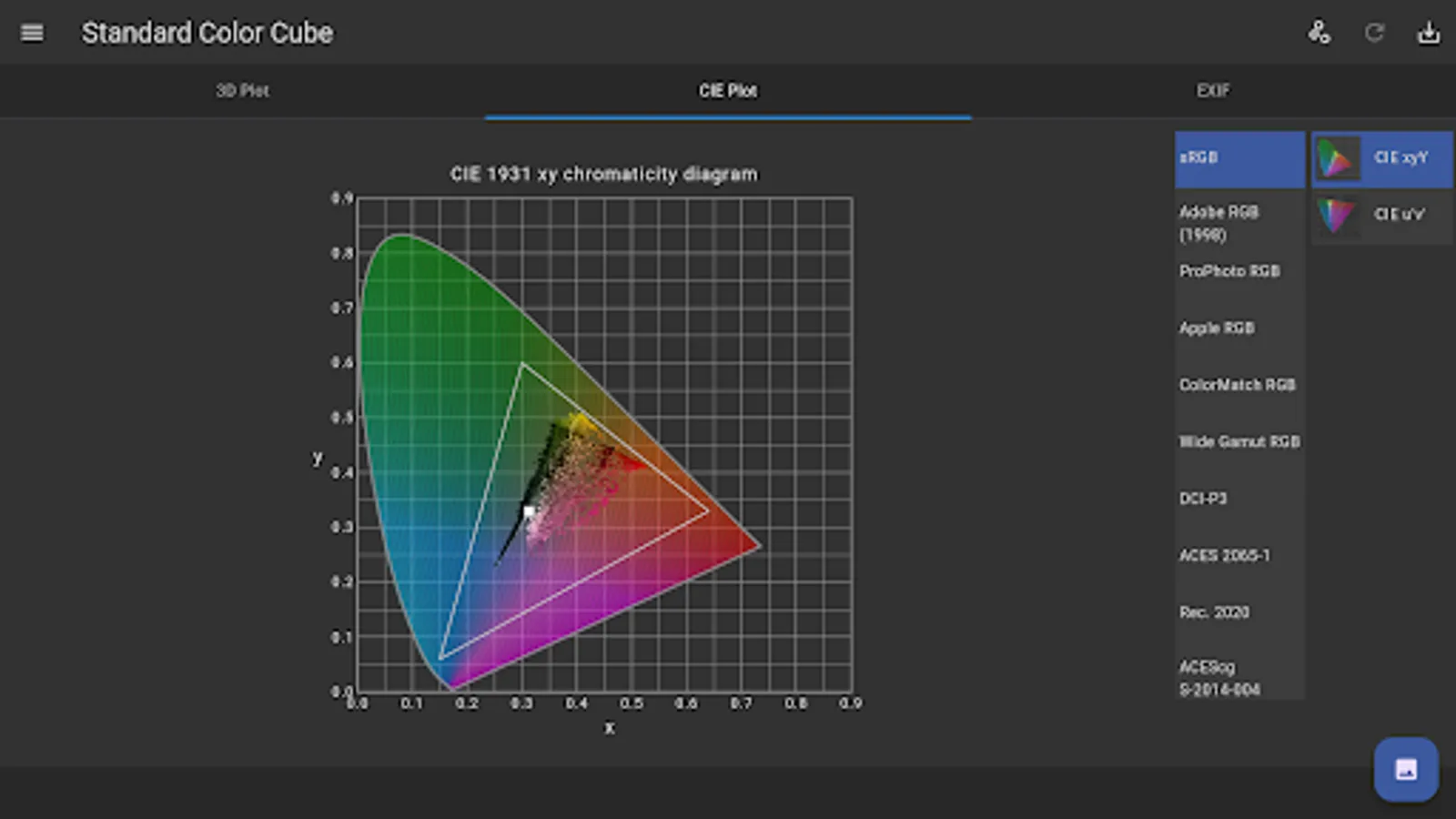
Task: Choose ACESog S-2014-004 color space
Action: tap(1239, 678)
